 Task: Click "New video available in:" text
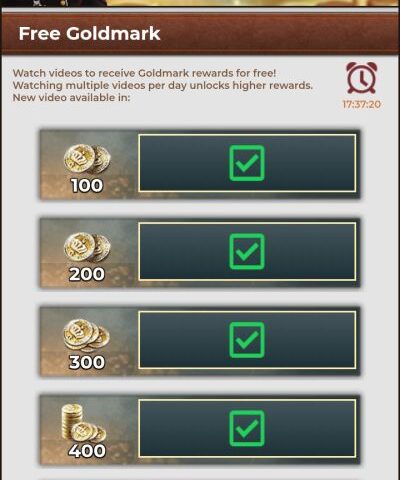pyautogui.click(x=71, y=98)
